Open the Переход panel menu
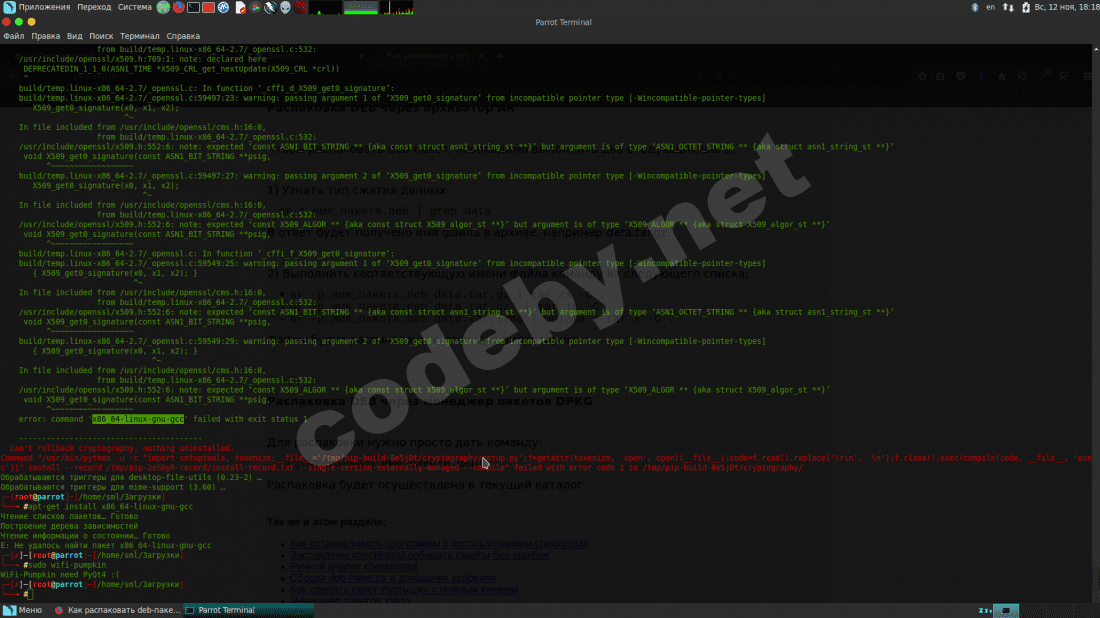The image size is (1100, 618). pos(94,7)
